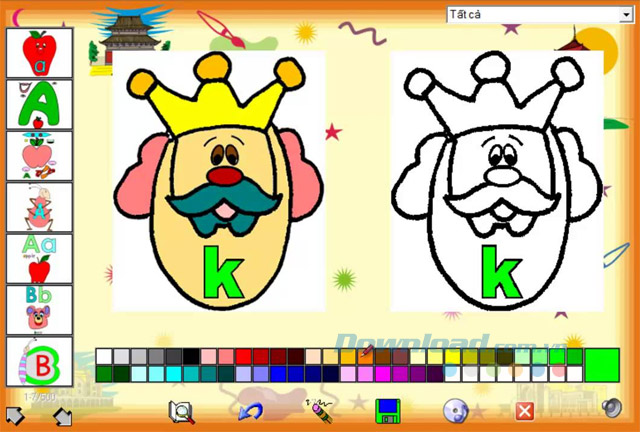This screenshot has width=640, height=432.
Task: Fill the nose in the uncolored picture
Action: [502, 176]
